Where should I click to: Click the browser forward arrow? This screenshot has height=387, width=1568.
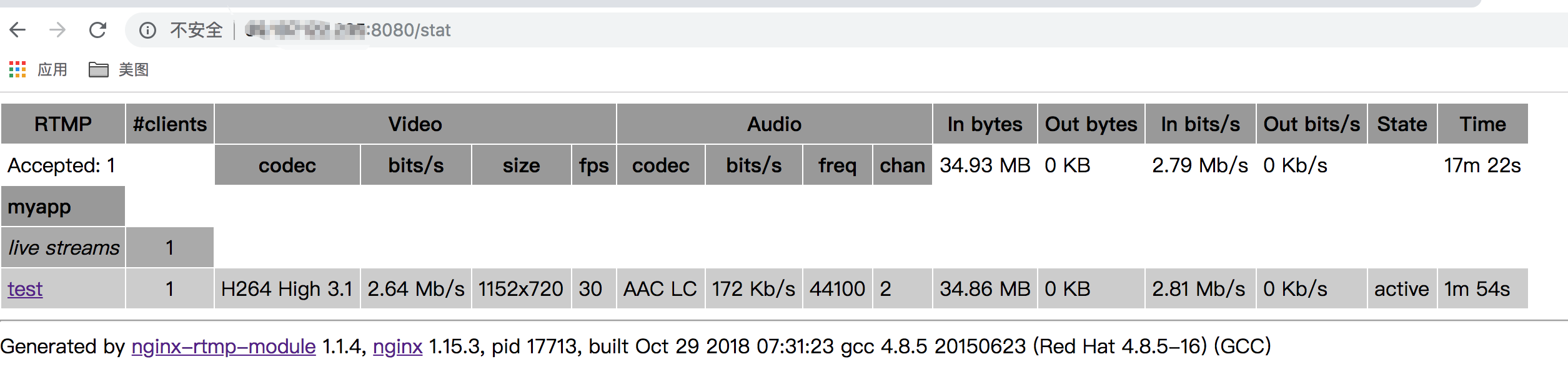57,30
